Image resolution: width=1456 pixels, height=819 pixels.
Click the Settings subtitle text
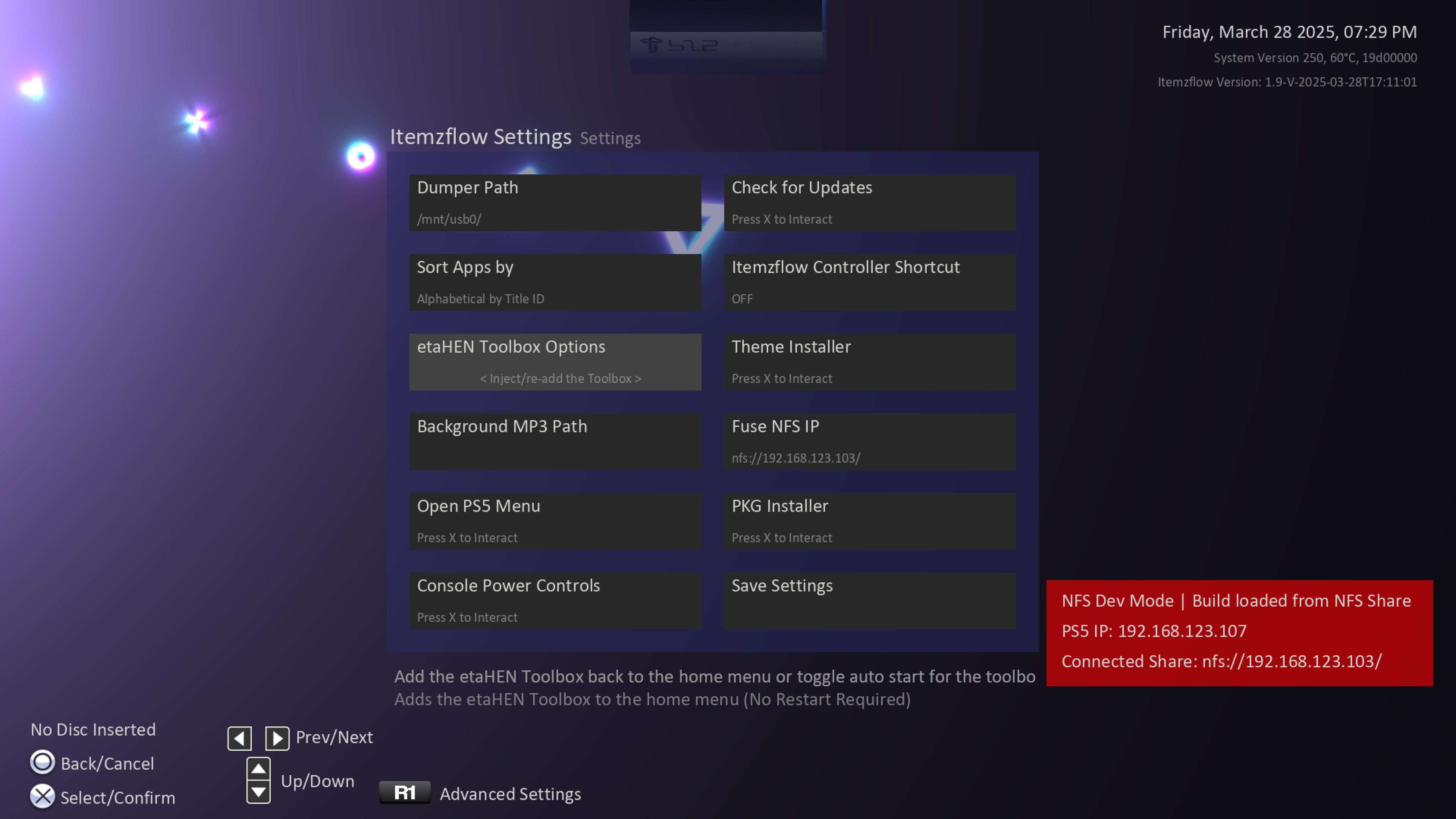click(x=610, y=138)
